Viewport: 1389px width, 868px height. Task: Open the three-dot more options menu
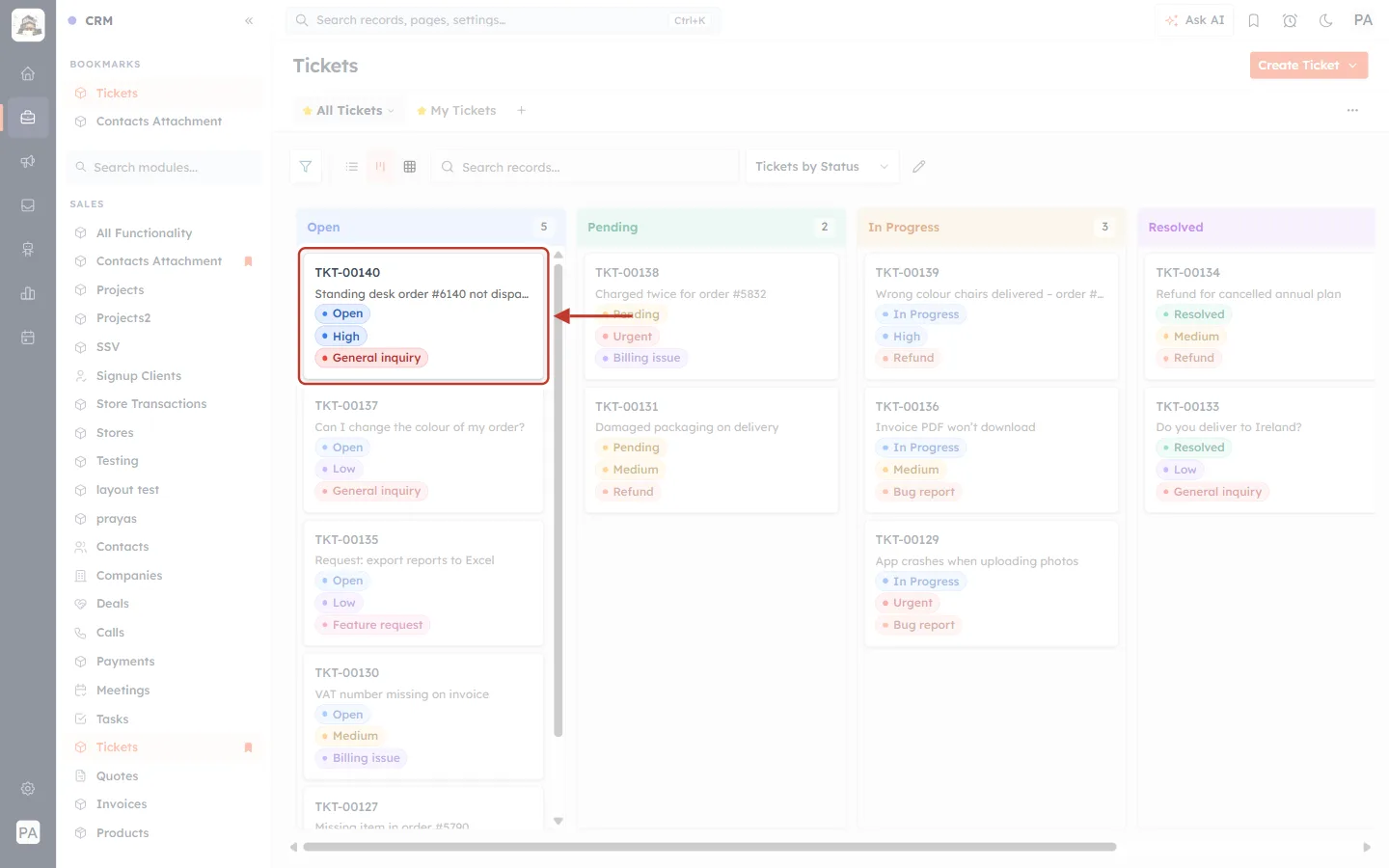pos(1352,111)
